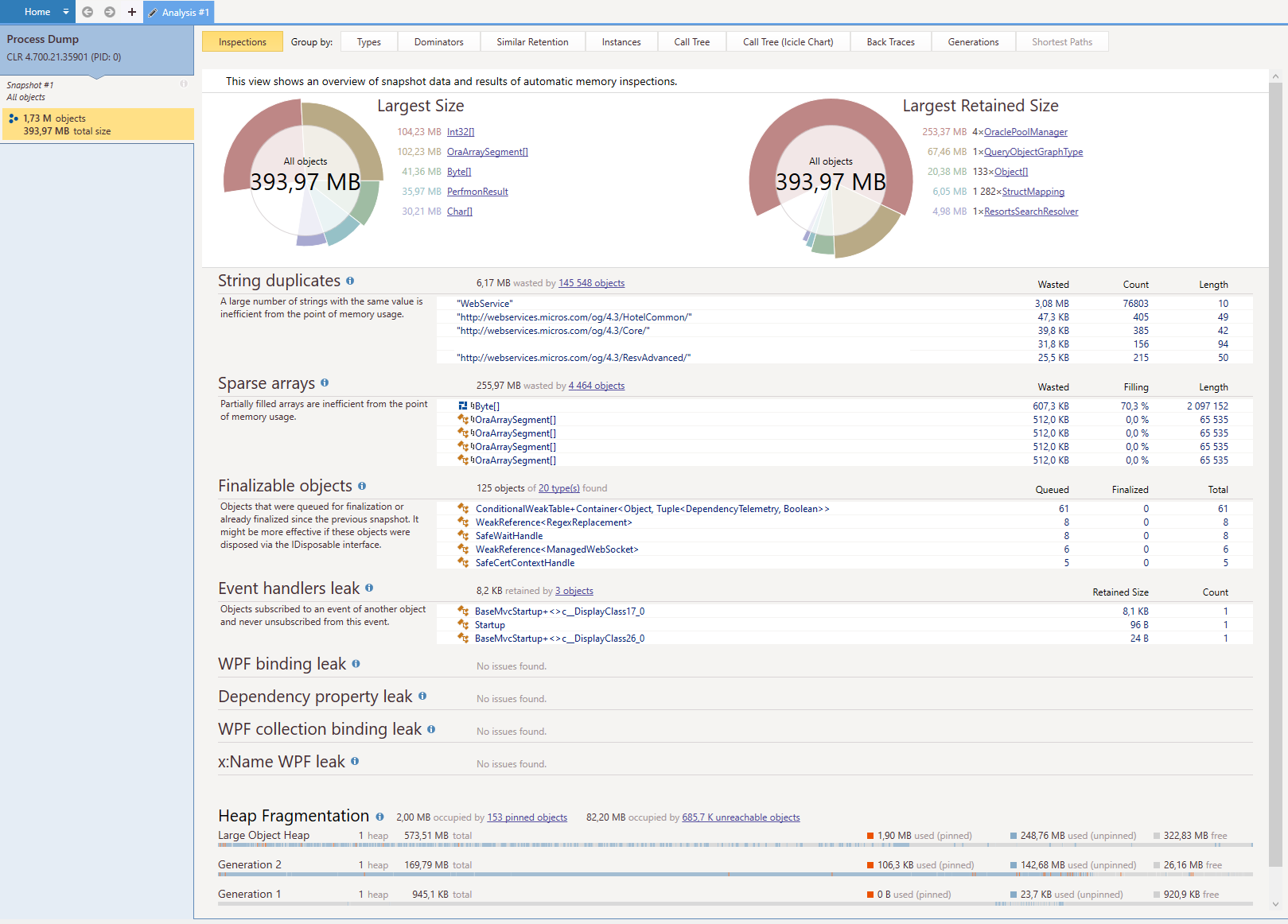Screen dimensions: 1288x924
Task: Click info icon next to Heap Fragmentation
Action: 379,817
